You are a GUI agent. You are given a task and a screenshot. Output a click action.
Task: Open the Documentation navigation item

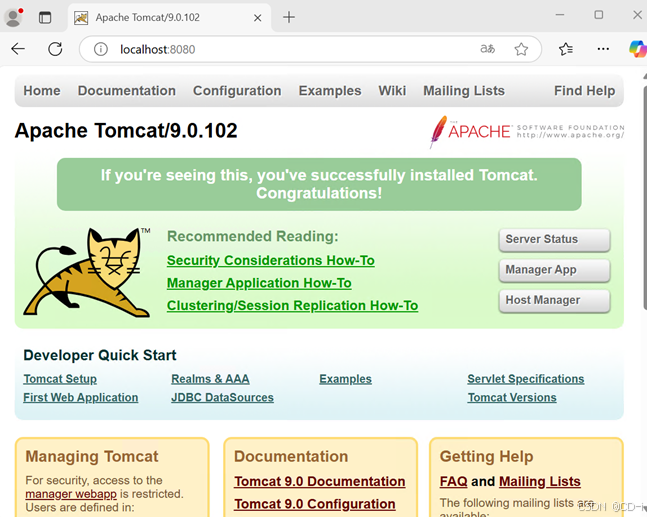(126, 91)
